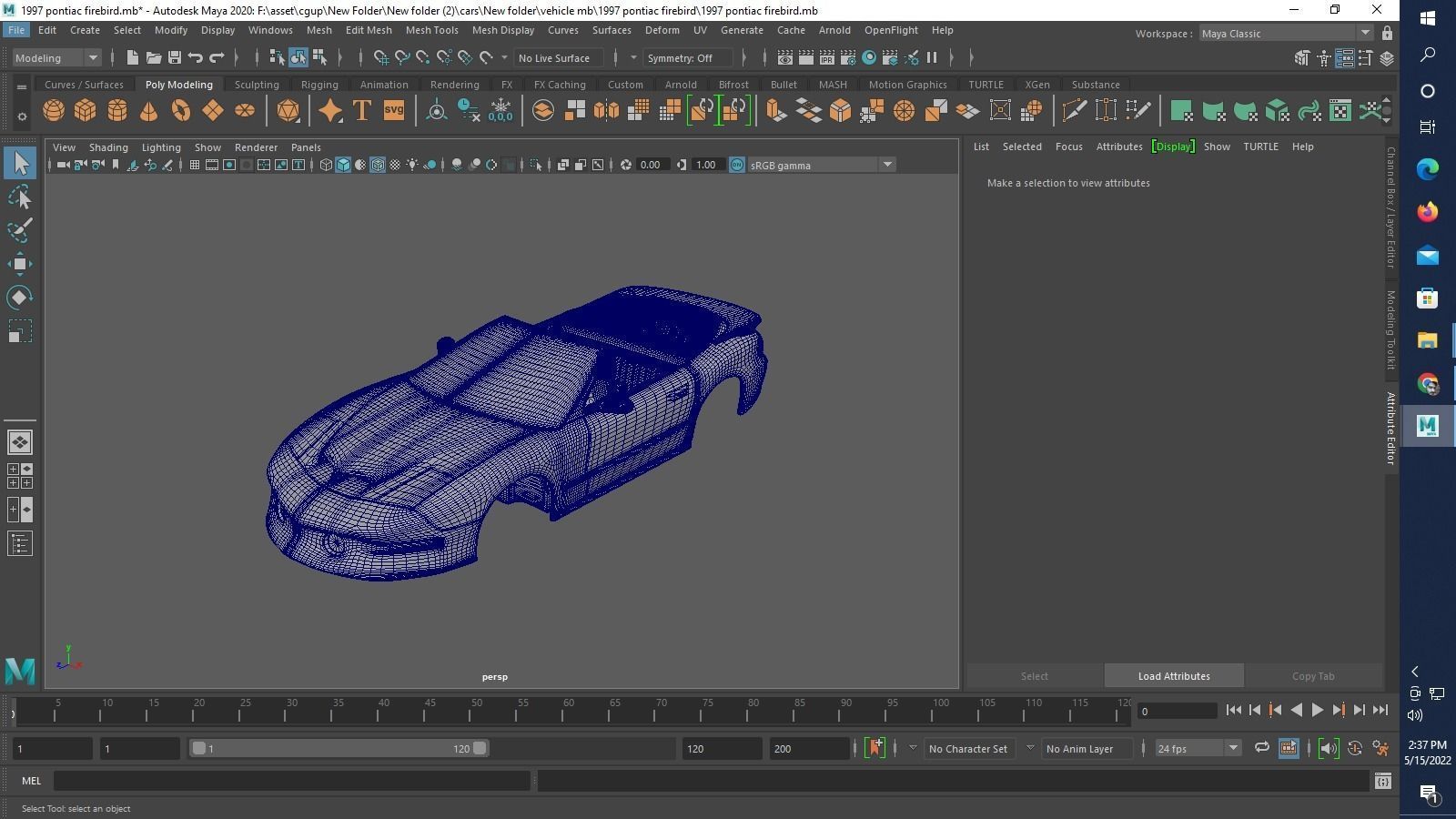Create a polygon disc from the shelf
Image resolution: width=1456 pixels, height=819 pixels.
point(245,111)
